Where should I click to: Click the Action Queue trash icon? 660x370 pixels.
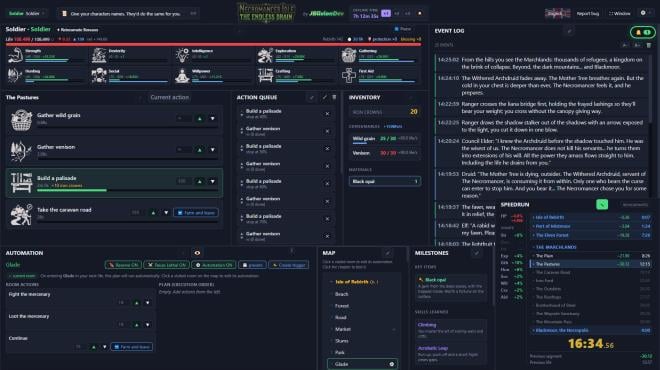point(334,97)
